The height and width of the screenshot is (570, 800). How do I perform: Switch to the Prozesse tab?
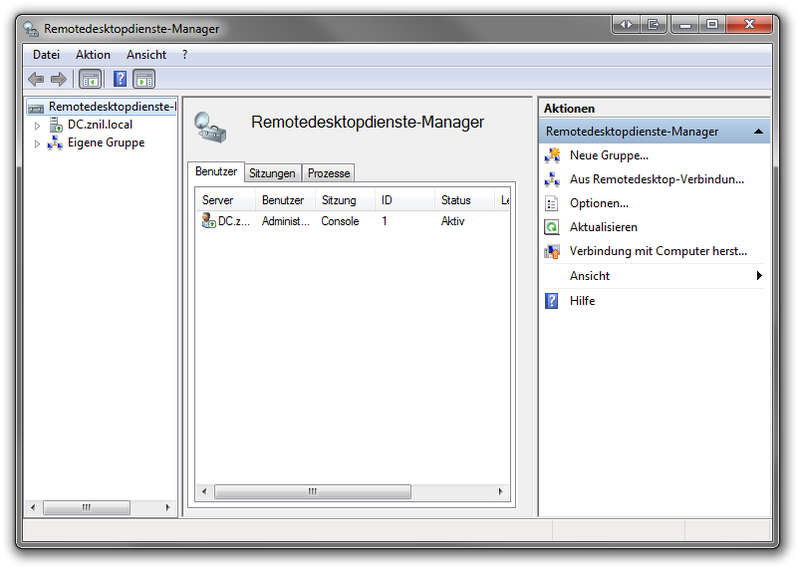328,173
